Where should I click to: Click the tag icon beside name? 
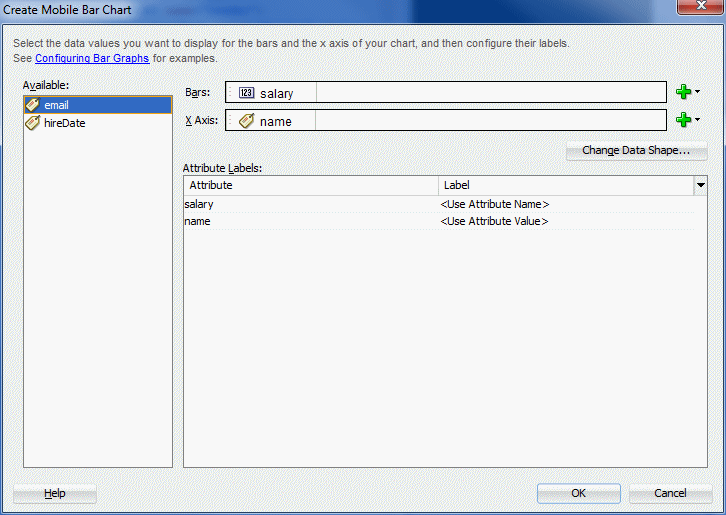[x=246, y=120]
